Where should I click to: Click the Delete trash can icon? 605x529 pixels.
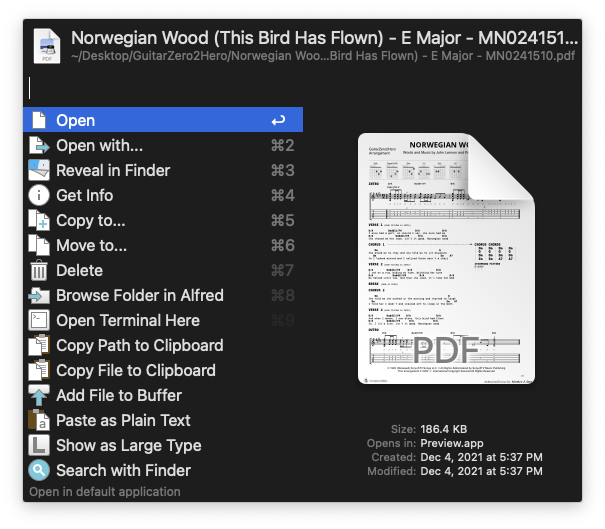[39, 270]
